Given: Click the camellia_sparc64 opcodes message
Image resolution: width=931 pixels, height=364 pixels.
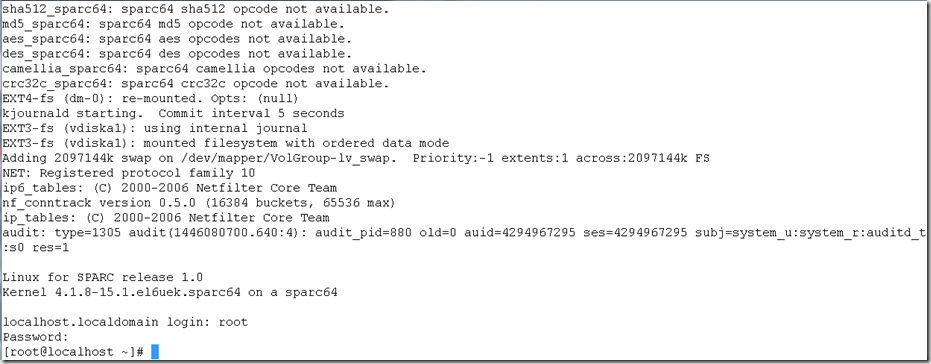Looking at the screenshot, I should pyautogui.click(x=214, y=68).
